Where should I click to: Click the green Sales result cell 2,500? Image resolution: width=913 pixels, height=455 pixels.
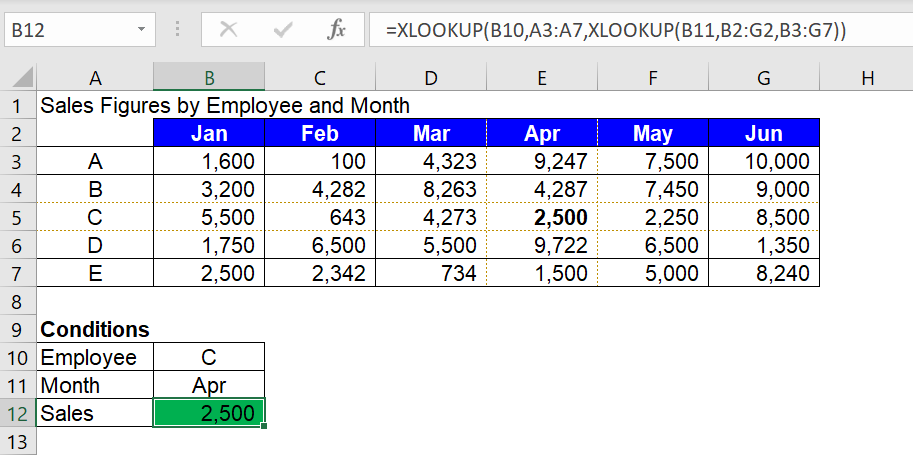pos(209,414)
